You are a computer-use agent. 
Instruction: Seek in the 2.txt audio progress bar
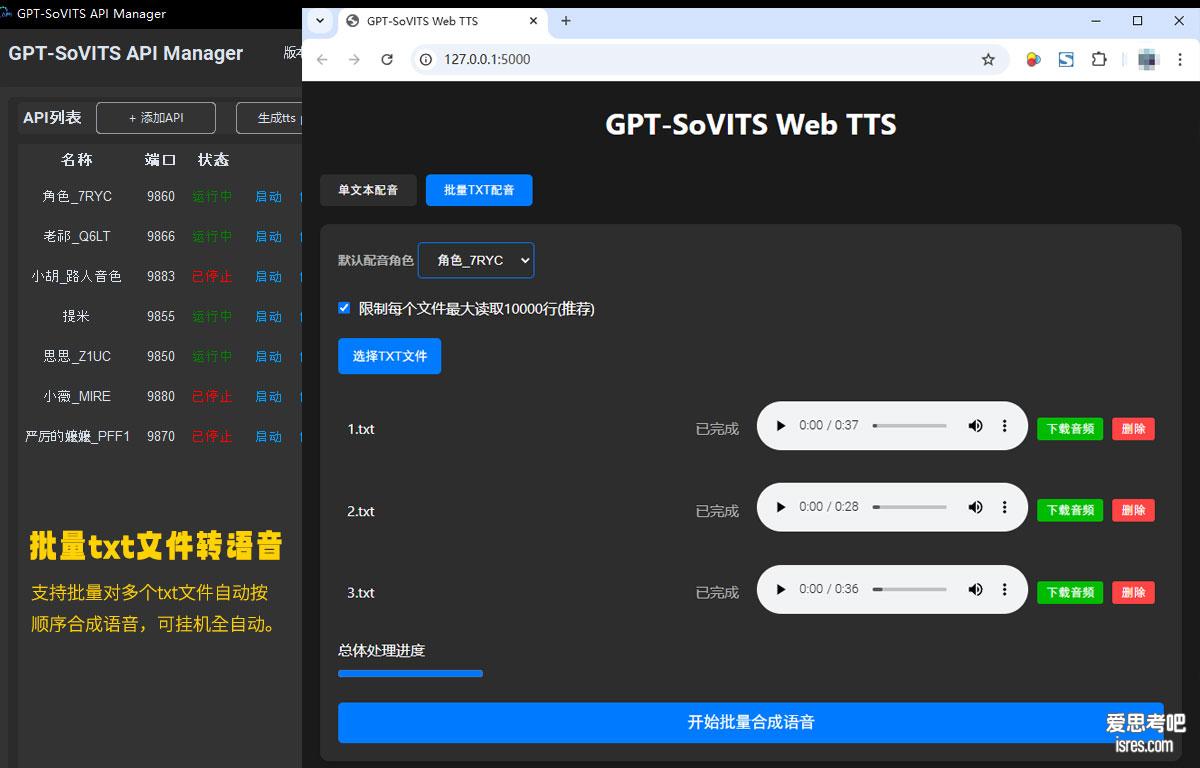[909, 507]
